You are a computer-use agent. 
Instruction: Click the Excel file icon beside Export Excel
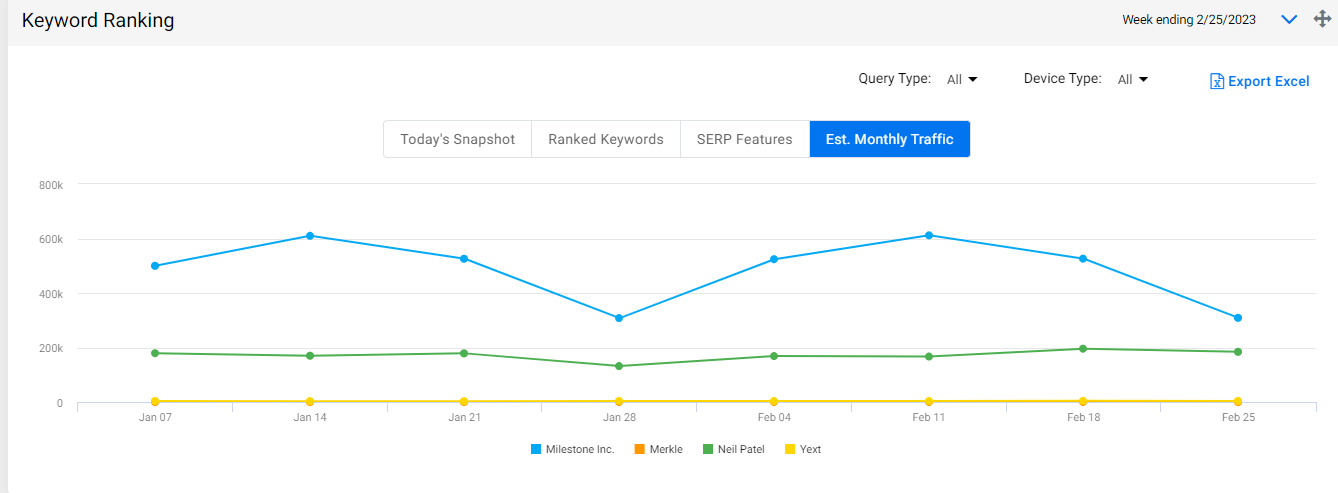[1217, 81]
